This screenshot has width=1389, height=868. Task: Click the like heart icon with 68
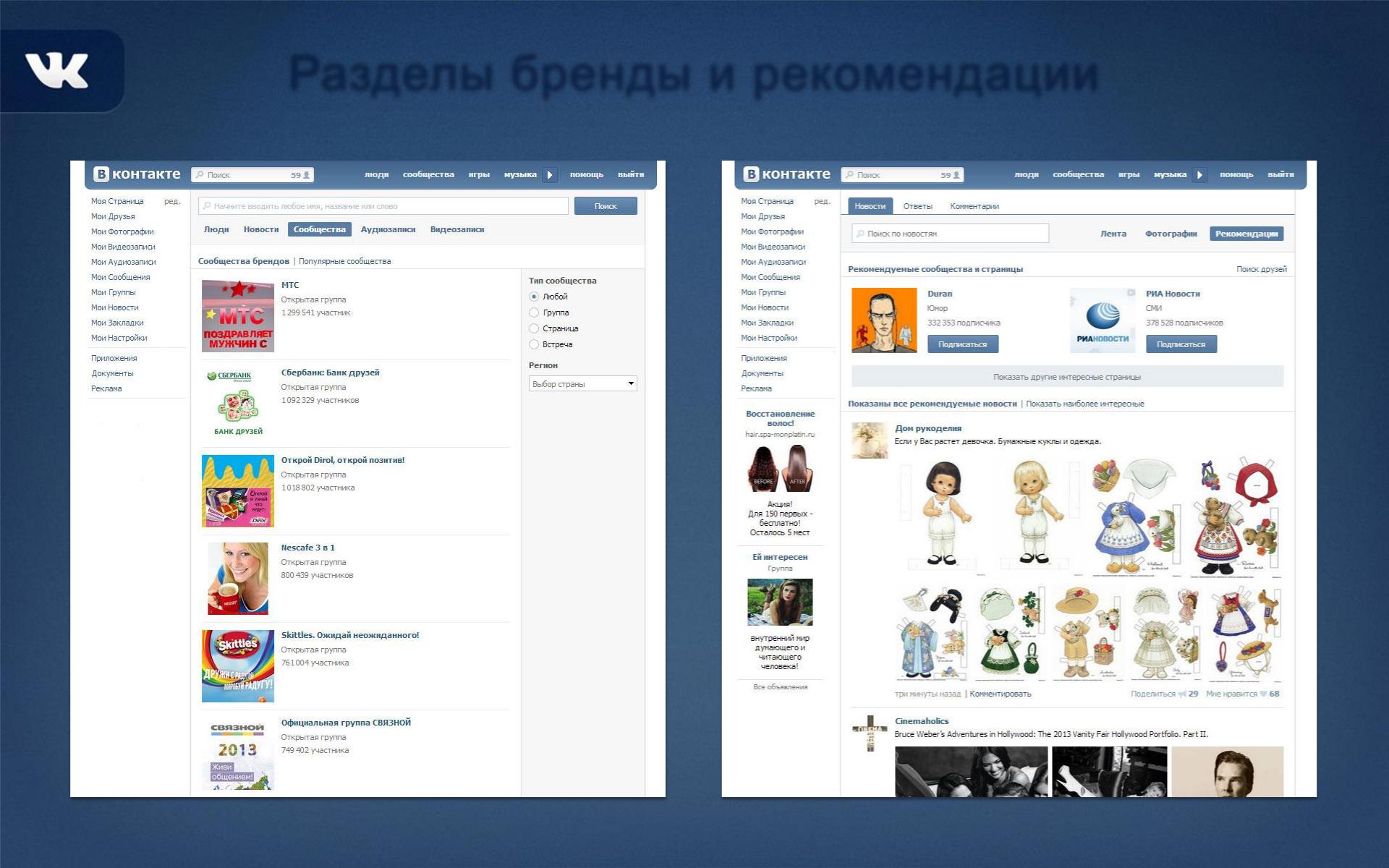click(x=1264, y=694)
